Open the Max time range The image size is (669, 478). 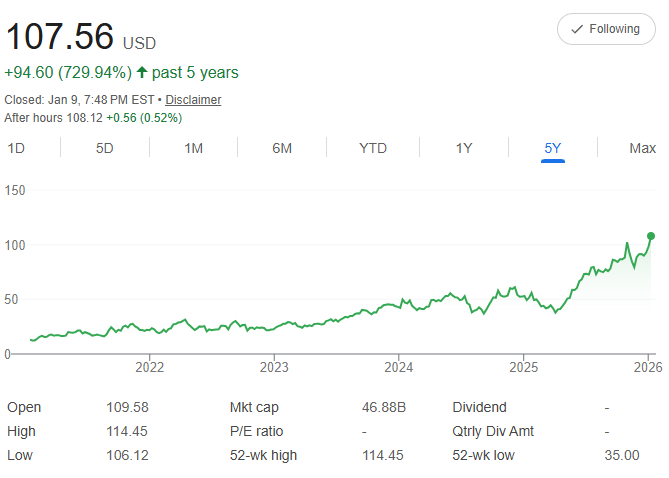tap(642, 148)
